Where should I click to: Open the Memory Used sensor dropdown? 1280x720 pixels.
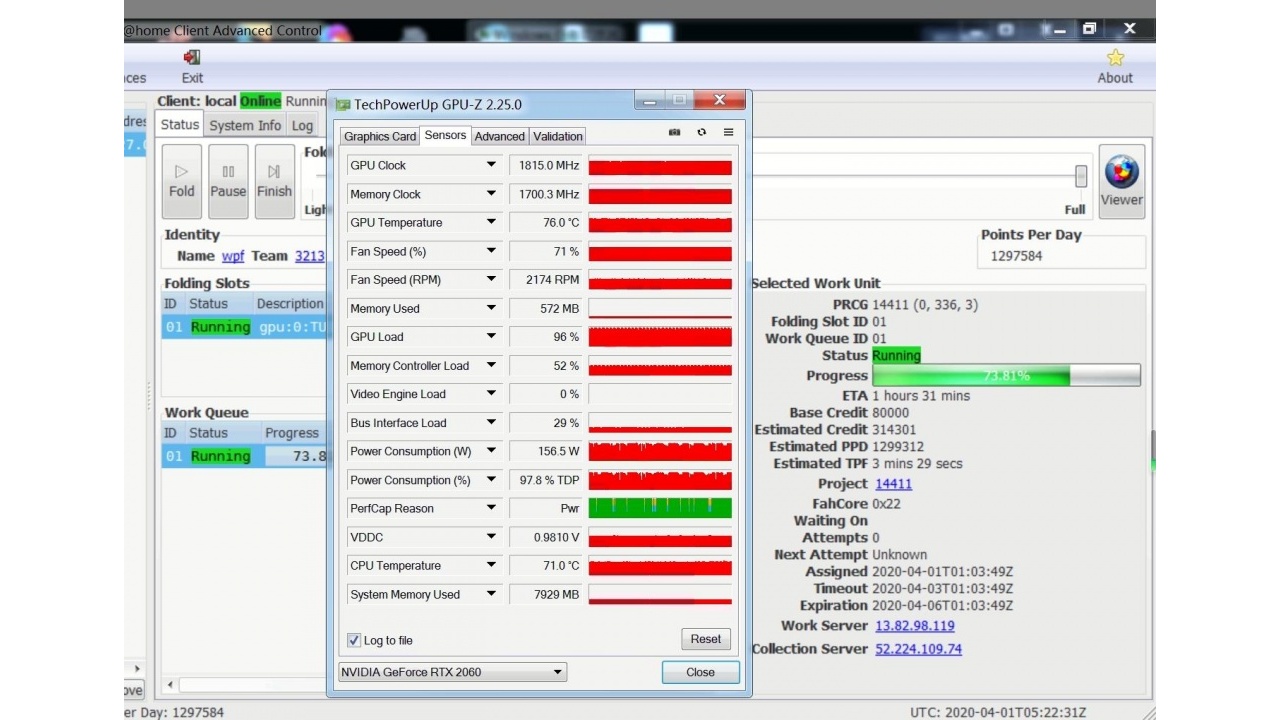[x=491, y=308]
